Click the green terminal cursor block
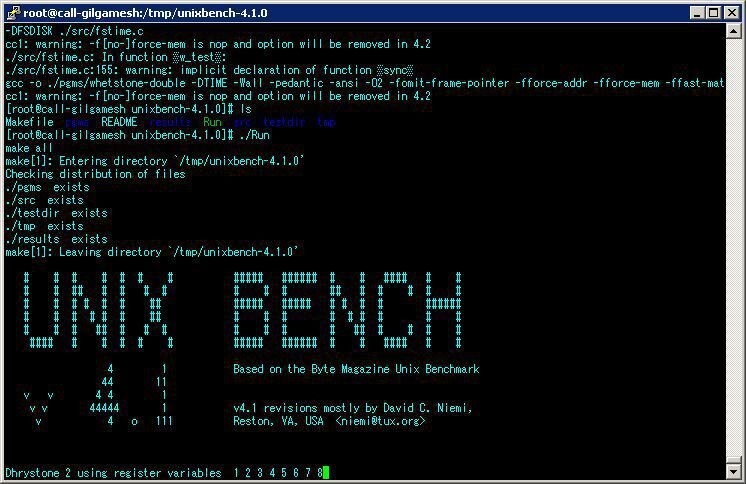Image resolution: width=746 pixels, height=484 pixels. pyautogui.click(x=326, y=473)
